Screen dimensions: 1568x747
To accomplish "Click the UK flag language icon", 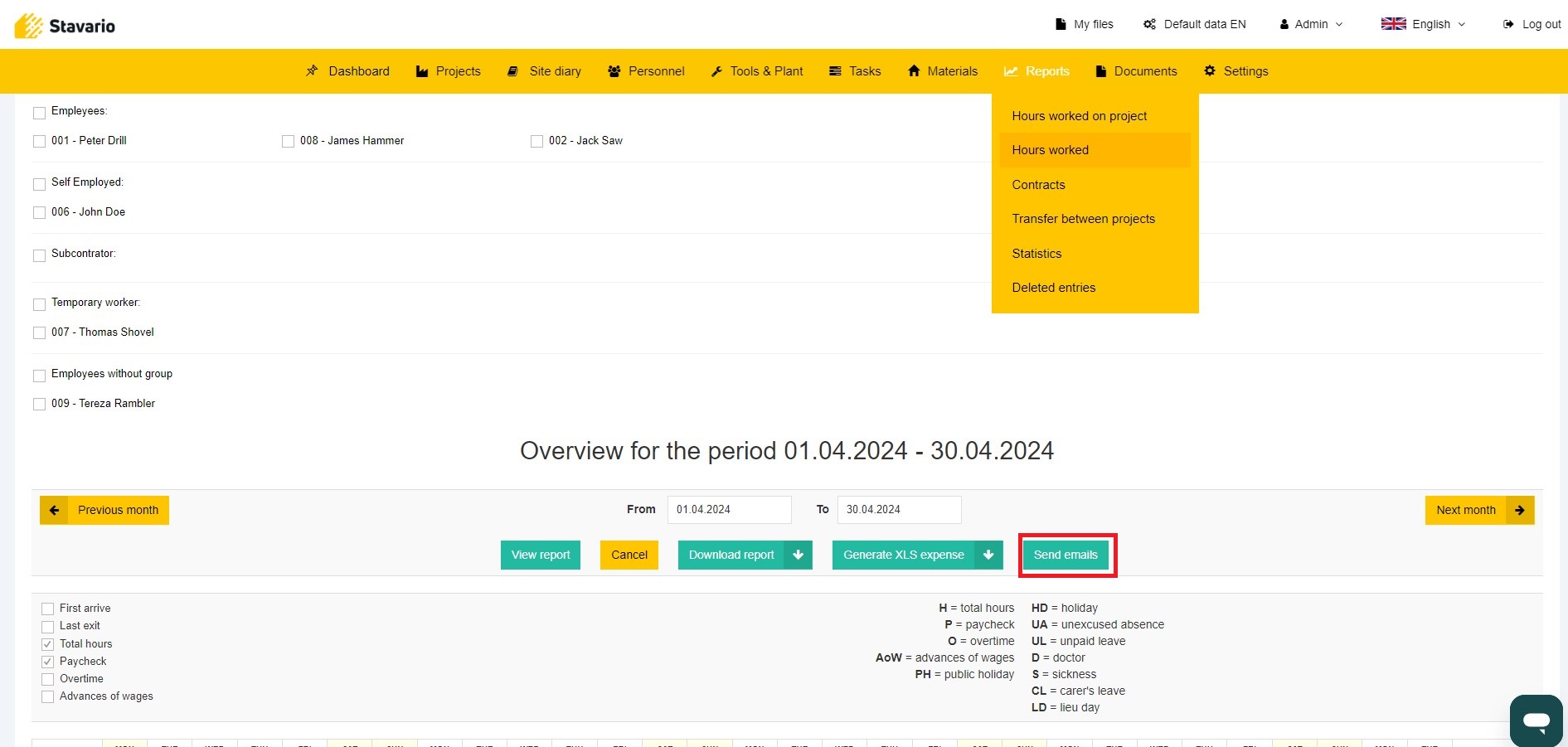I will click(1393, 23).
